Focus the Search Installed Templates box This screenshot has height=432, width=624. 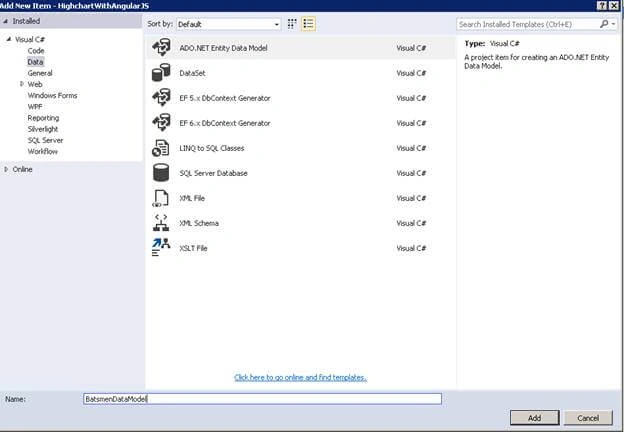527,24
